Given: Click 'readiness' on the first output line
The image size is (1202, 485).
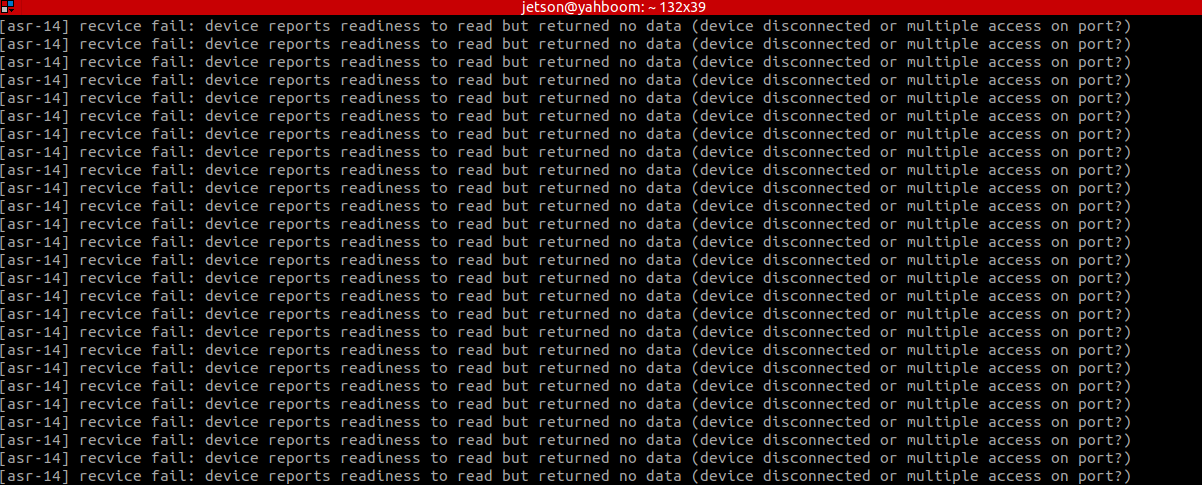Looking at the screenshot, I should coord(379,26).
